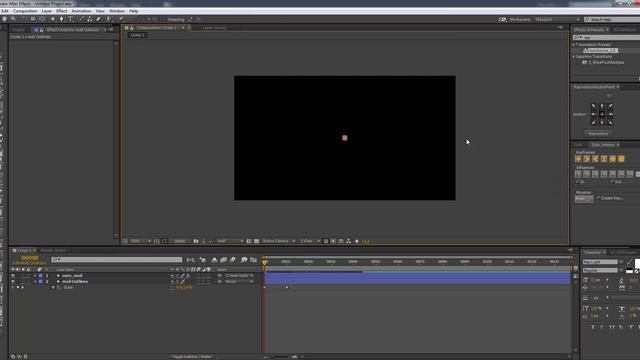Click the current timecode display

29,258
